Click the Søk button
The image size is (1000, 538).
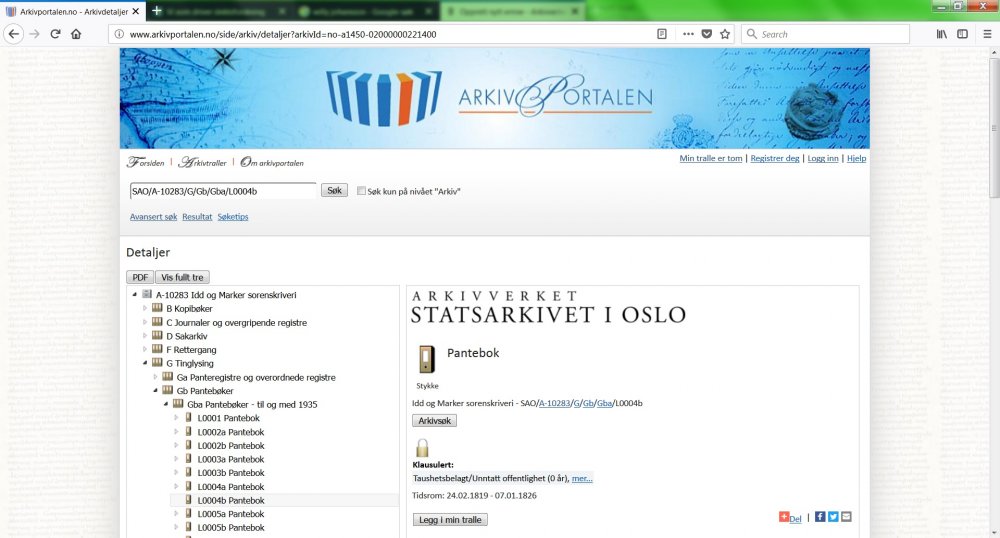click(334, 190)
